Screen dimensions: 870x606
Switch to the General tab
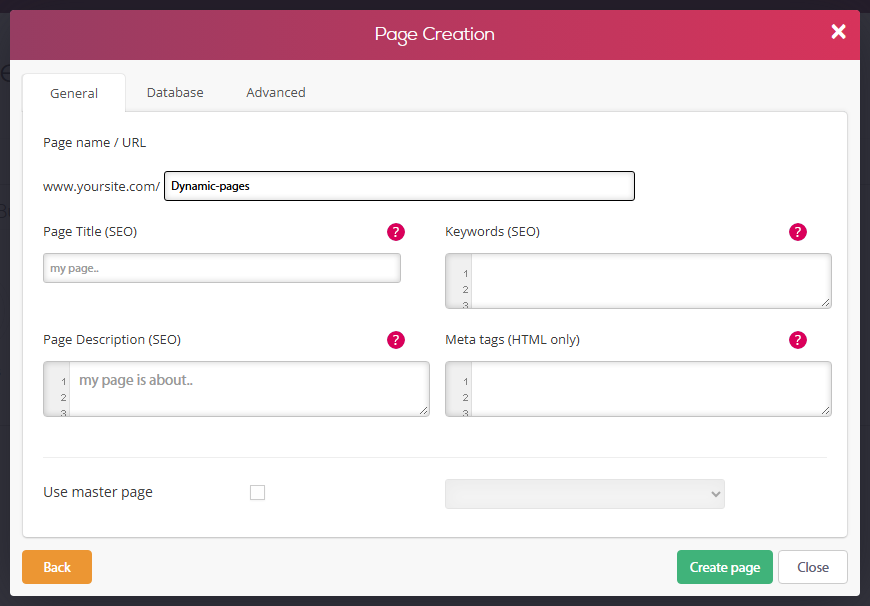coord(74,93)
